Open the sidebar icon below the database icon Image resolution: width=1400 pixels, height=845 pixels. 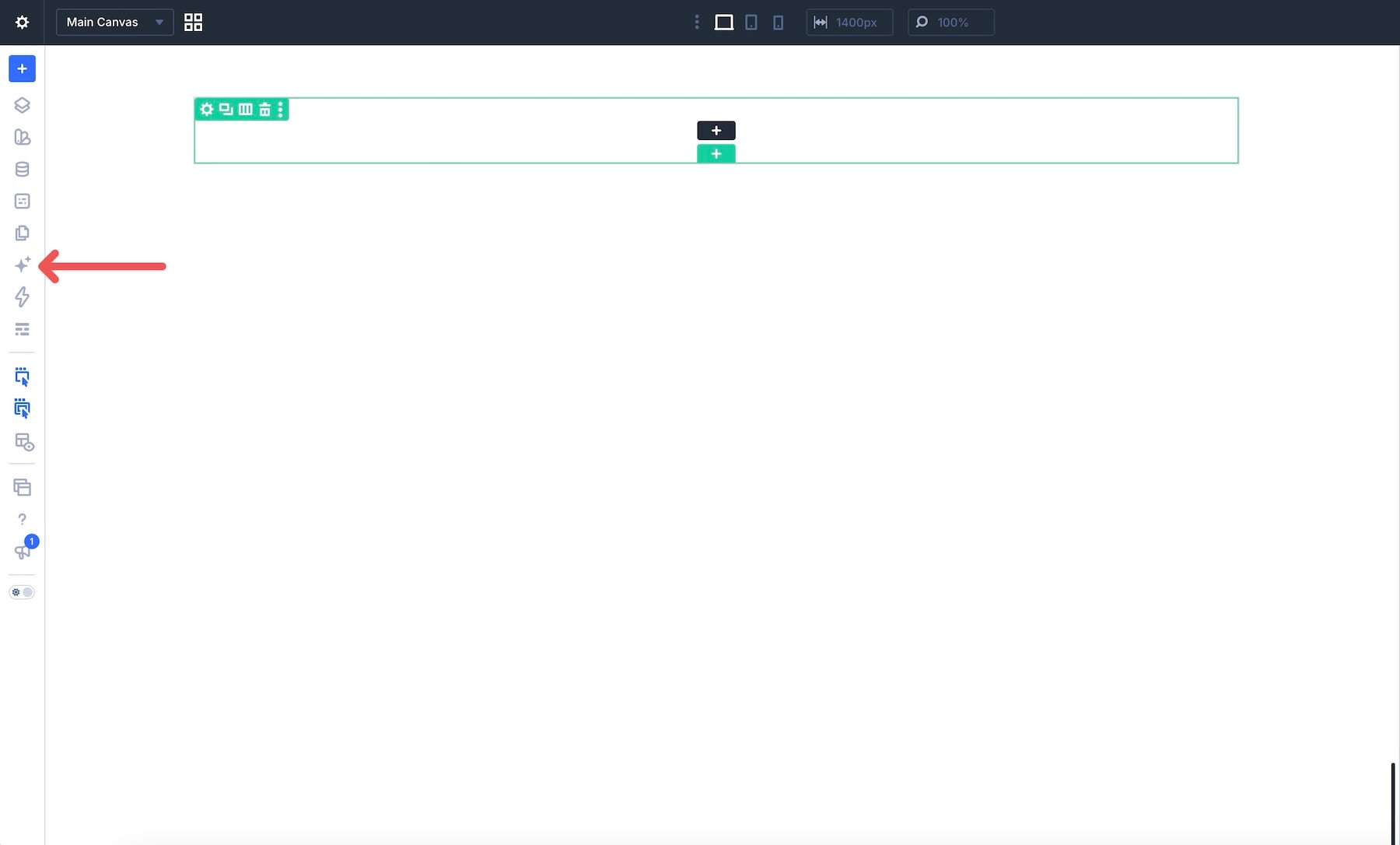[22, 201]
